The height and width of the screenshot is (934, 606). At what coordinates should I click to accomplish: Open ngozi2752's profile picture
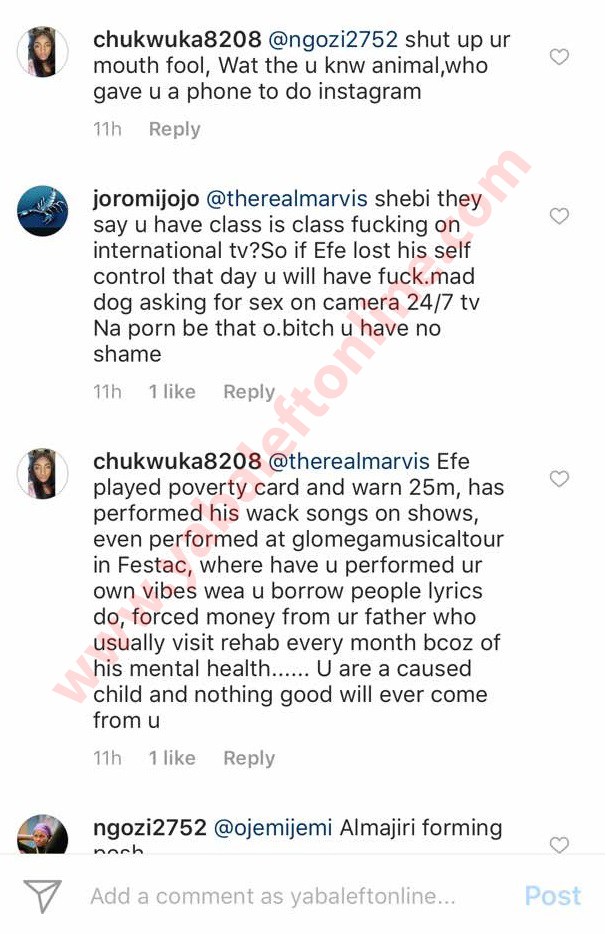(x=42, y=834)
